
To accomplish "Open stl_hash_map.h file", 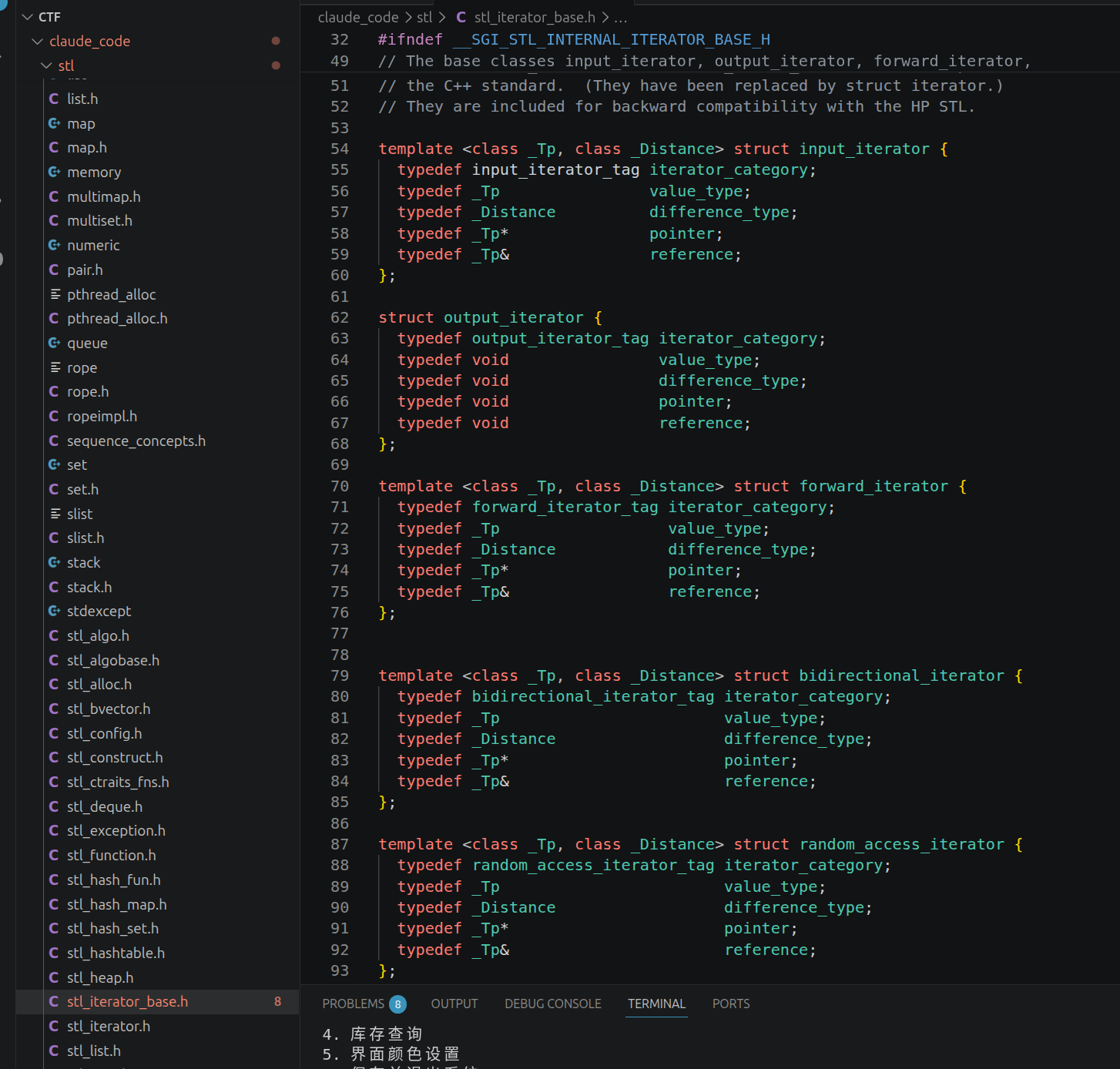I will [117, 904].
